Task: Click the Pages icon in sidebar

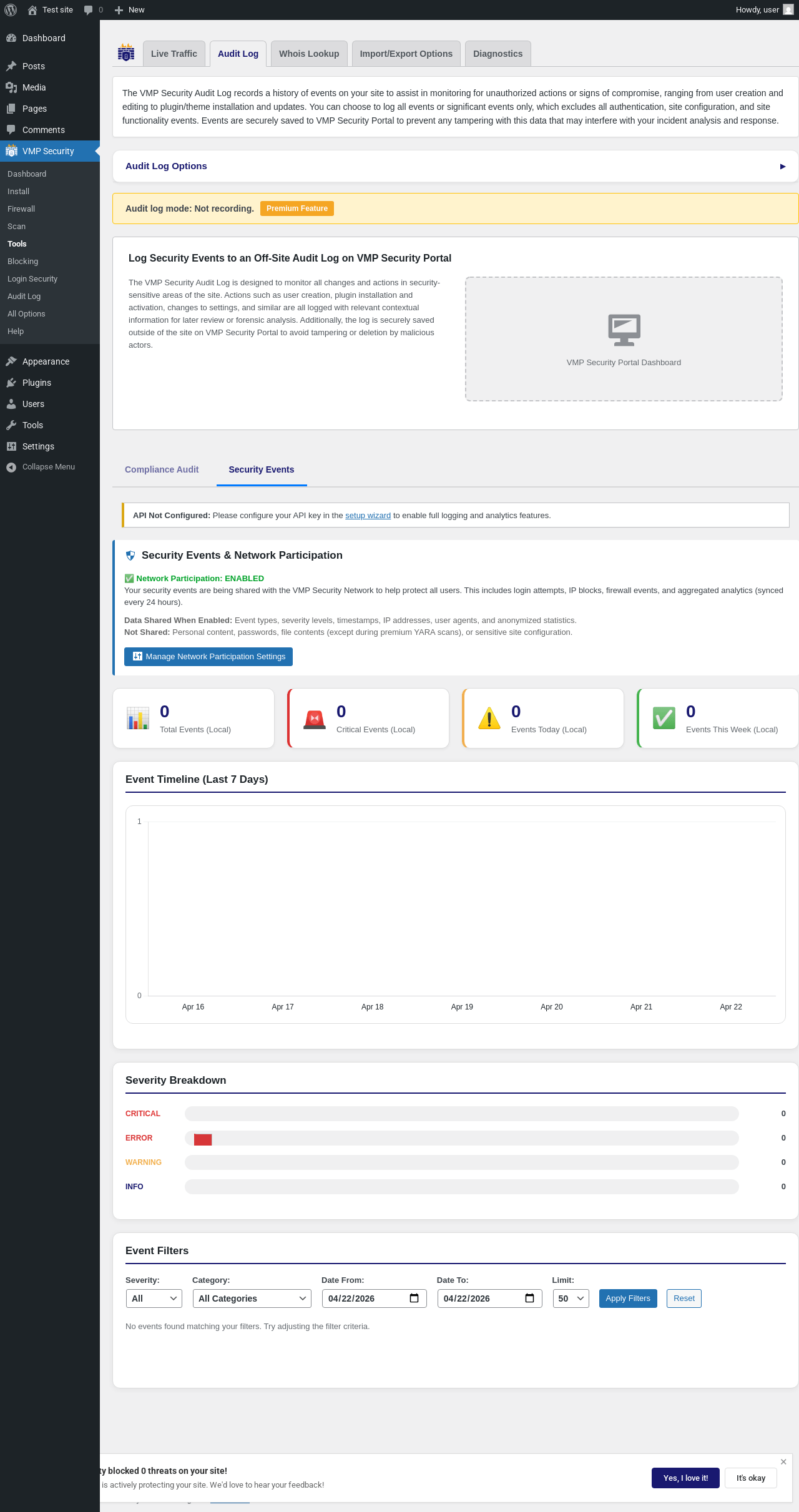Action: coord(11,109)
